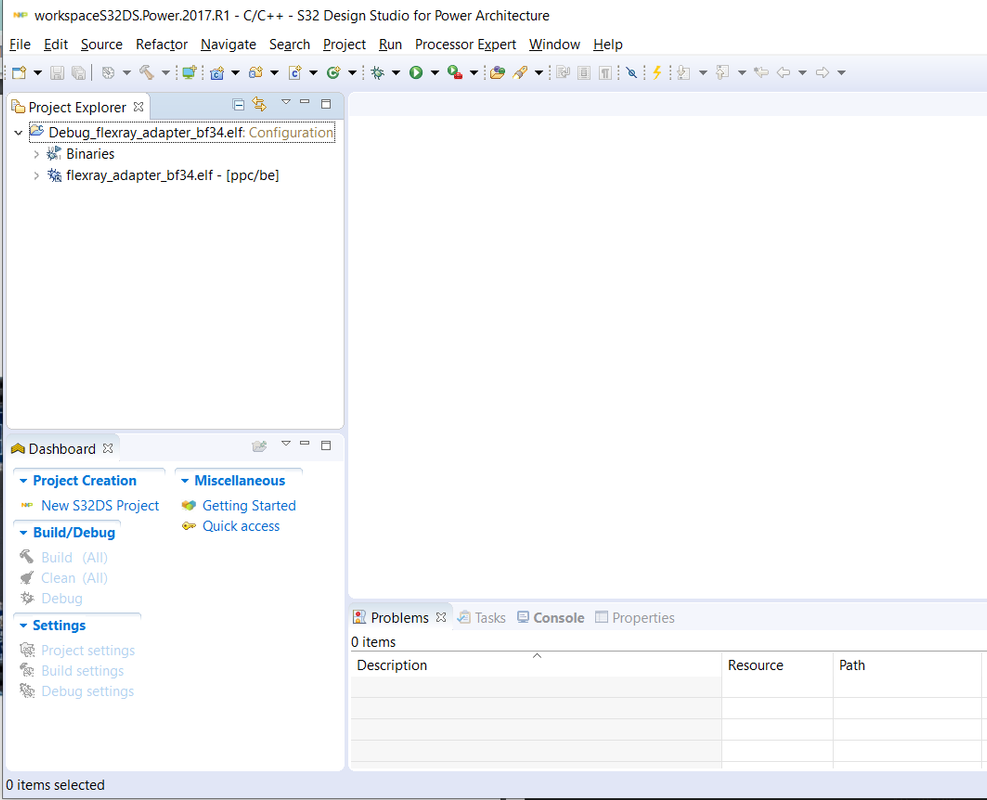Expand flexray_adapter_bf34.elf [ppc/be] node
This screenshot has width=987, height=800.
(x=36, y=176)
